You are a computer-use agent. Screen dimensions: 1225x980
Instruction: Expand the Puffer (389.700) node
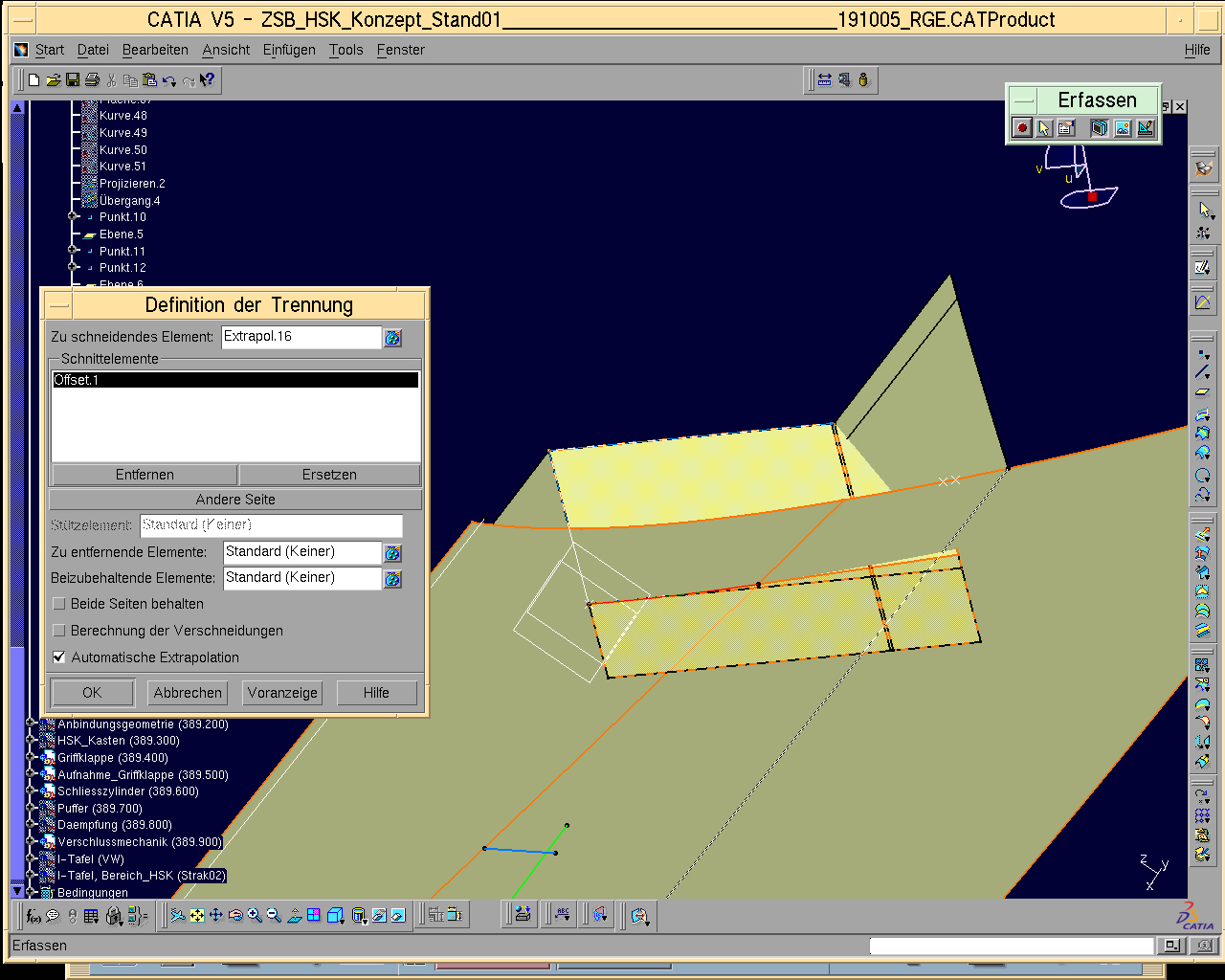point(31,809)
